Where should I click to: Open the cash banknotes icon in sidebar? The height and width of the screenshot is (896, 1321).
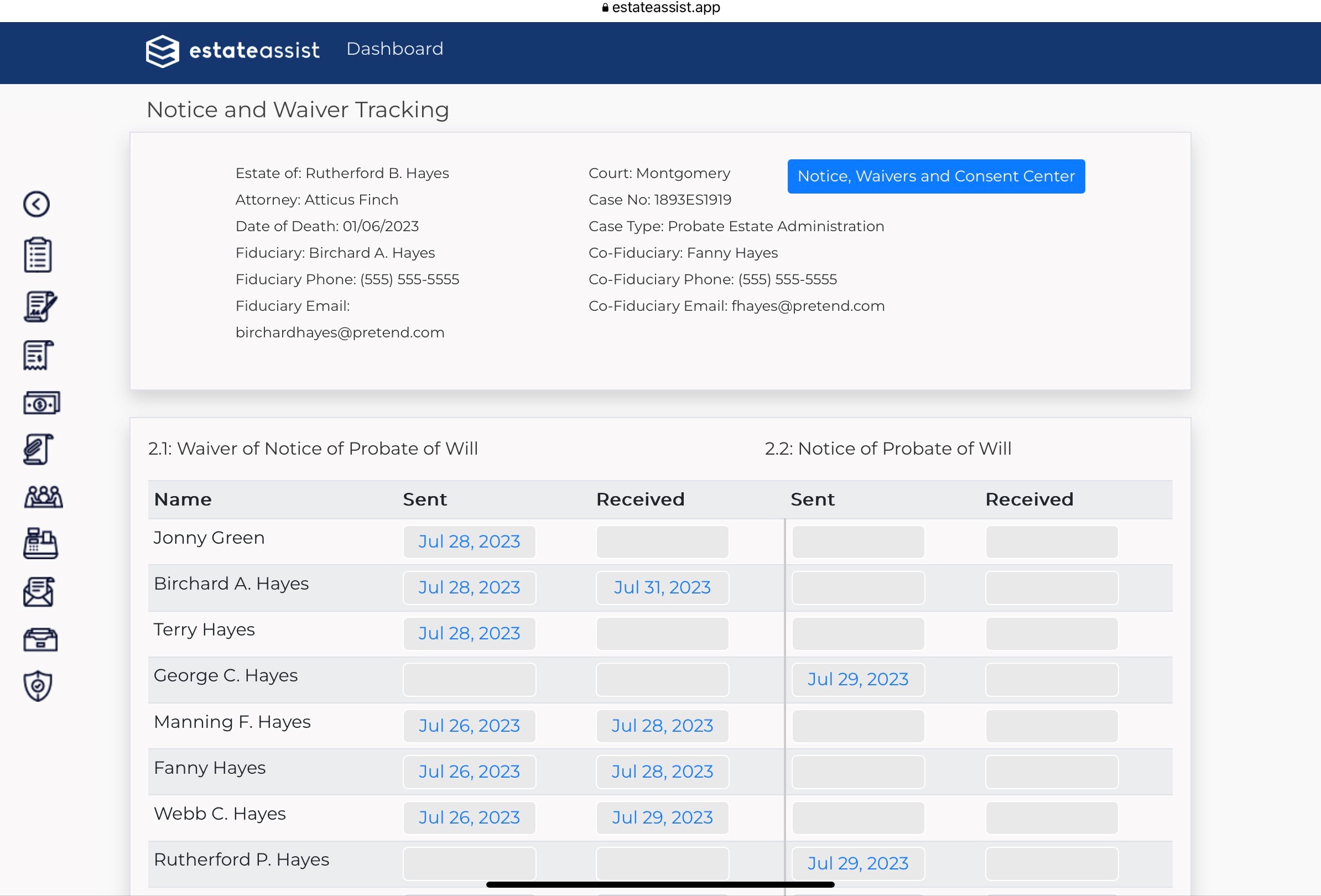click(x=41, y=403)
